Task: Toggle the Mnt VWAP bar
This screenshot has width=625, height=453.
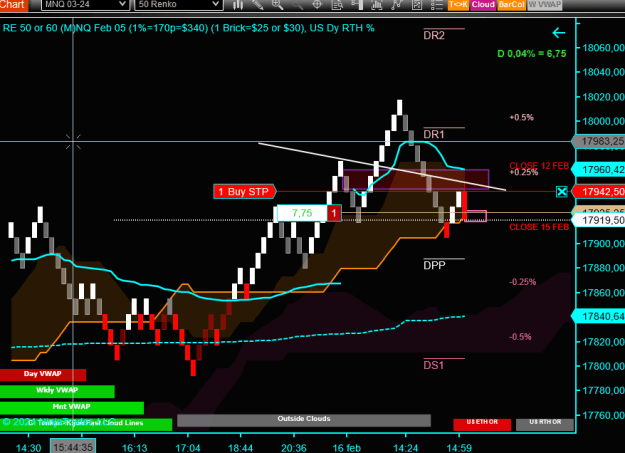Action: click(72, 408)
